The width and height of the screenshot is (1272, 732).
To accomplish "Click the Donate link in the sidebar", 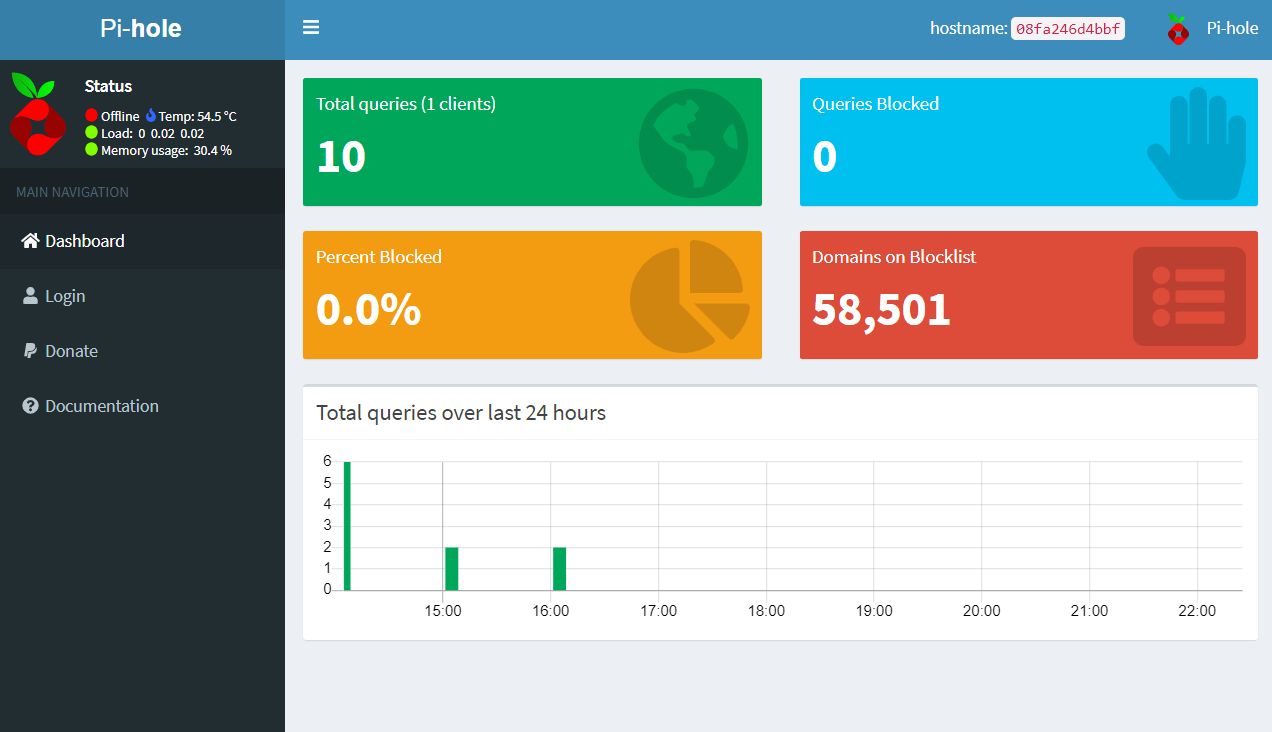I will (72, 350).
